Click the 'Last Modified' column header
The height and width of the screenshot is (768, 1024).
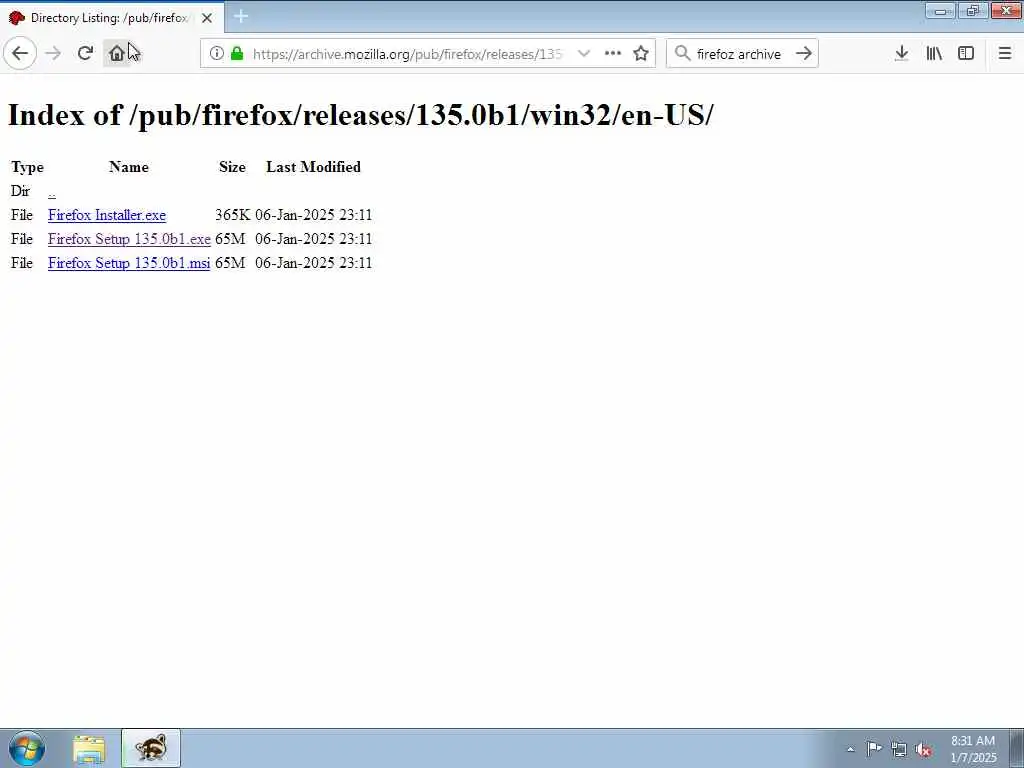coord(313,167)
